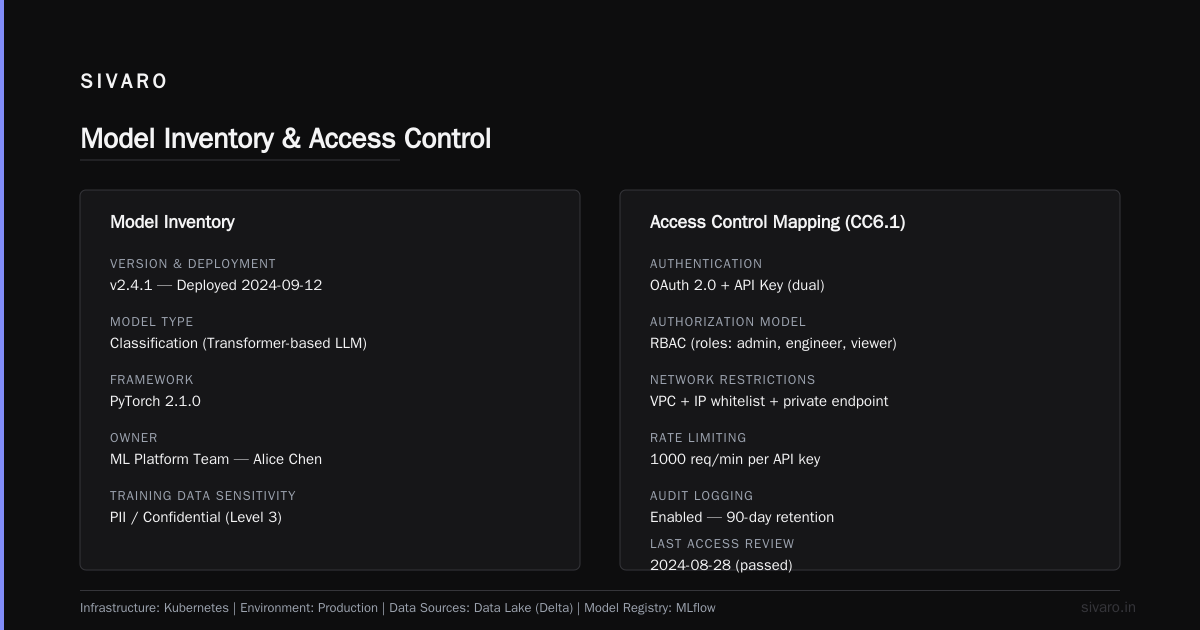The width and height of the screenshot is (1200, 630).
Task: Click the SIVARO logo text
Action: (x=124, y=82)
